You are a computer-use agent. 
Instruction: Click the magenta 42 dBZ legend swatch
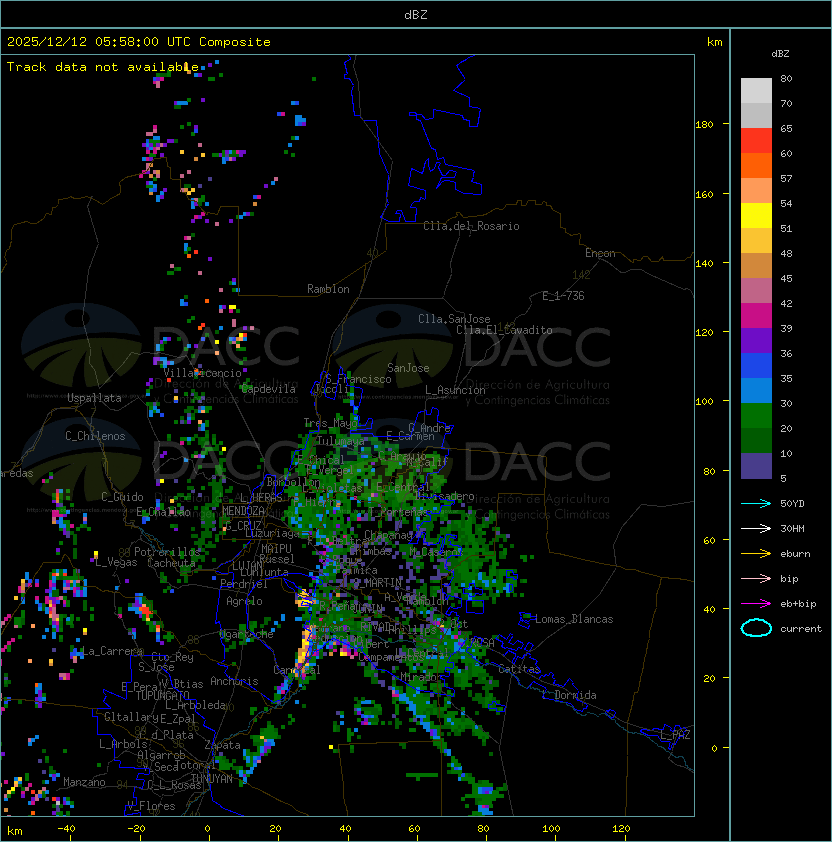tap(756, 316)
